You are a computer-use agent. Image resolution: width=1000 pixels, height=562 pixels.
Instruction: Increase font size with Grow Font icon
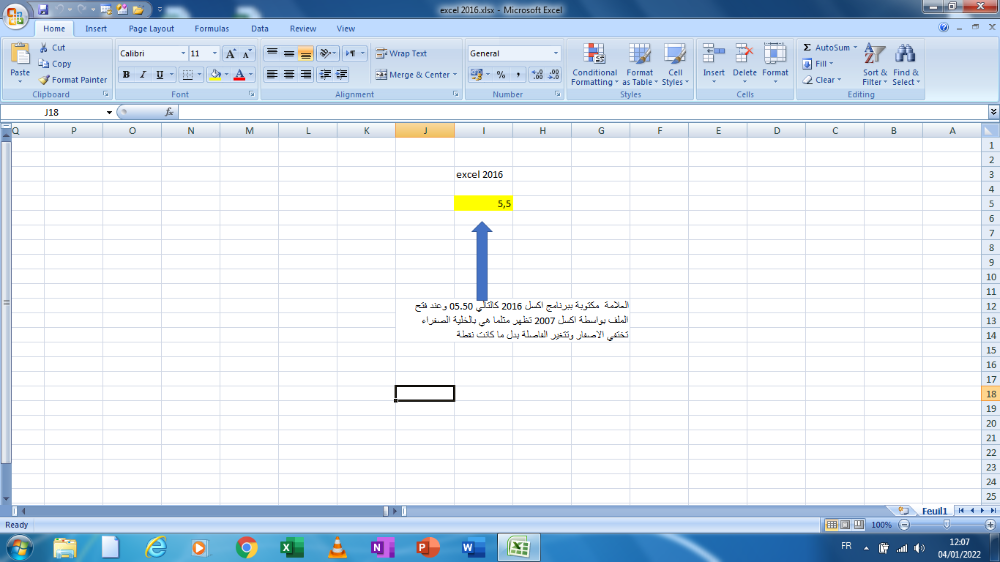[x=231, y=54]
